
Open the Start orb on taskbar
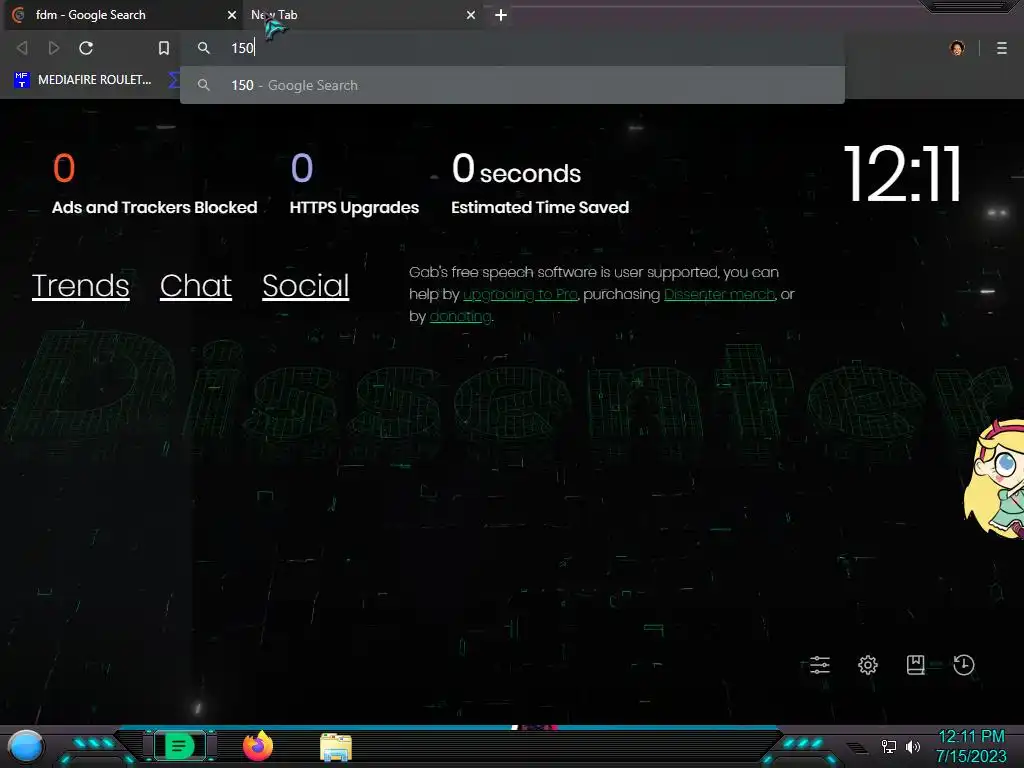click(26, 746)
